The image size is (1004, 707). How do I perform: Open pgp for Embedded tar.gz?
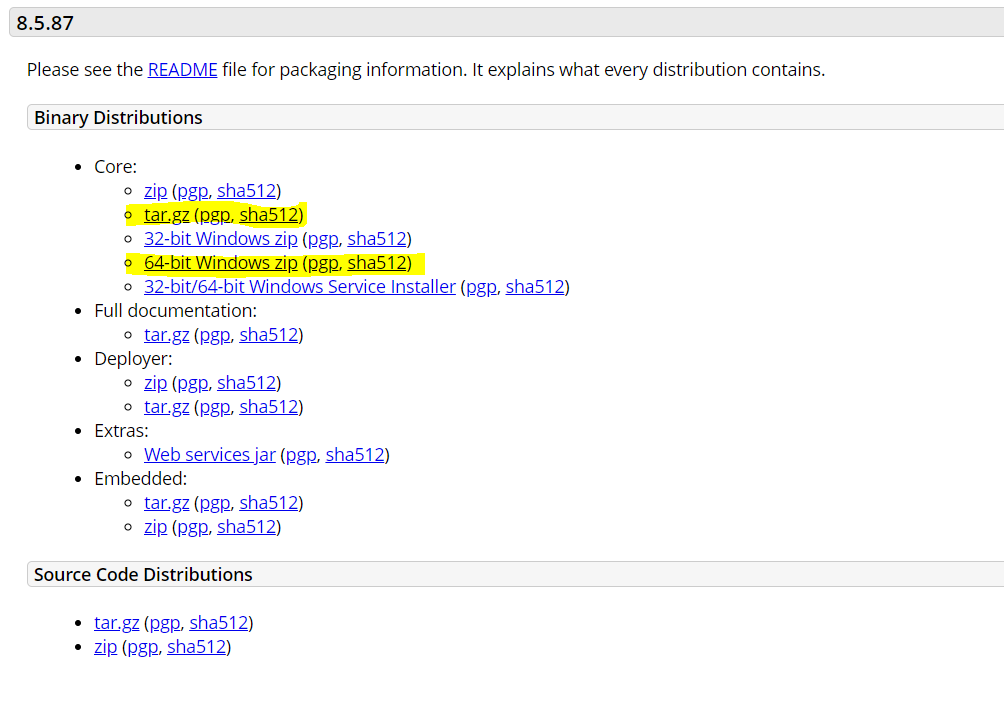(x=215, y=503)
